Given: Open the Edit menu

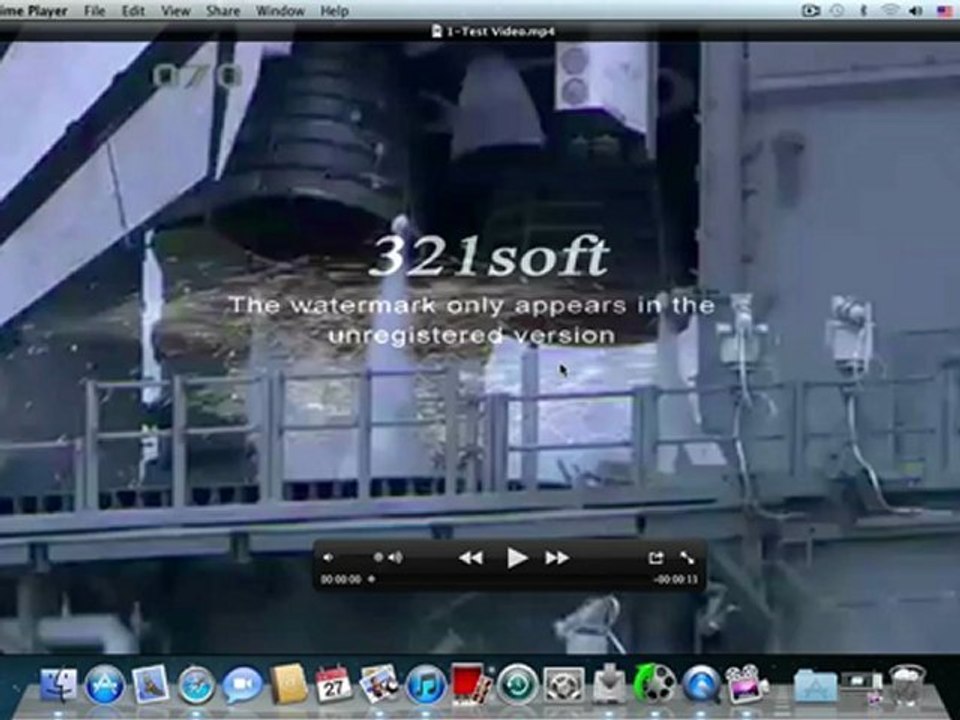Looking at the screenshot, I should 133,10.
